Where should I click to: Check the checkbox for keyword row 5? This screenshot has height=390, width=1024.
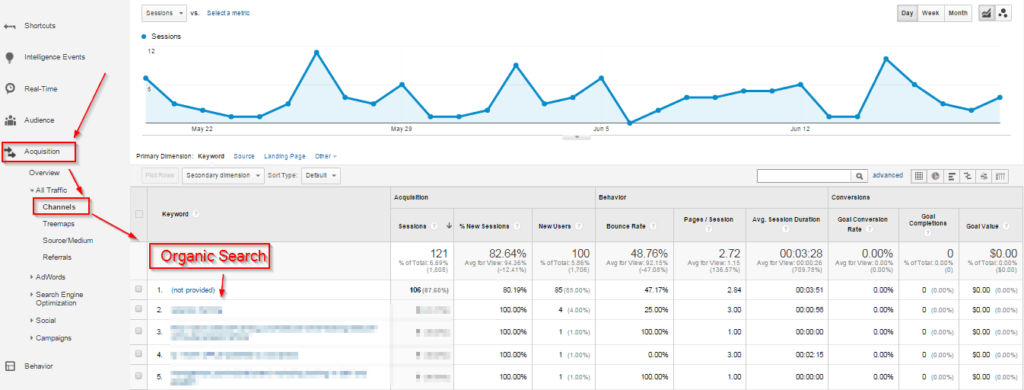click(138, 377)
